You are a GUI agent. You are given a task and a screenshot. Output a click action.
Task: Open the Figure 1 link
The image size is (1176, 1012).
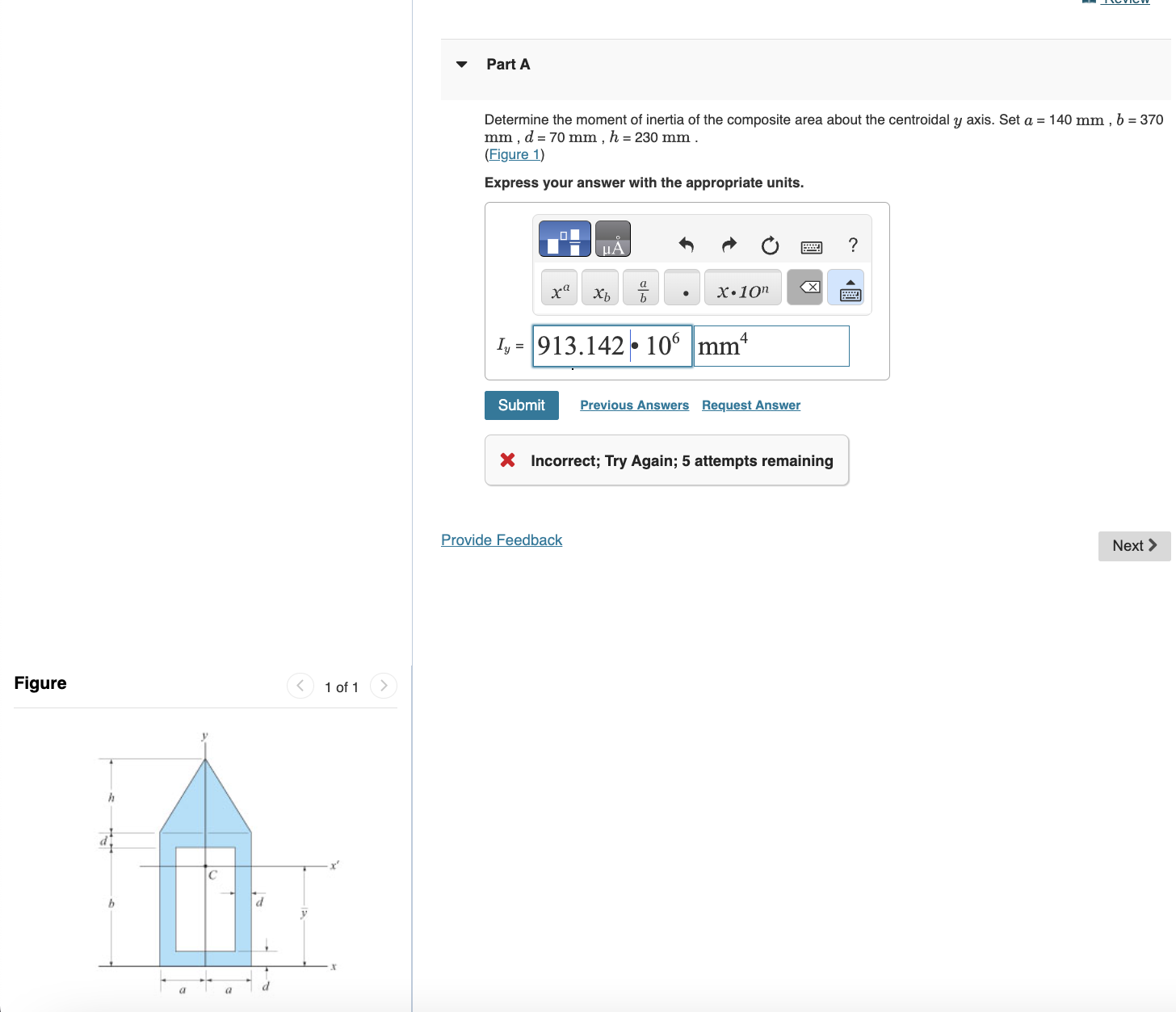tap(514, 154)
